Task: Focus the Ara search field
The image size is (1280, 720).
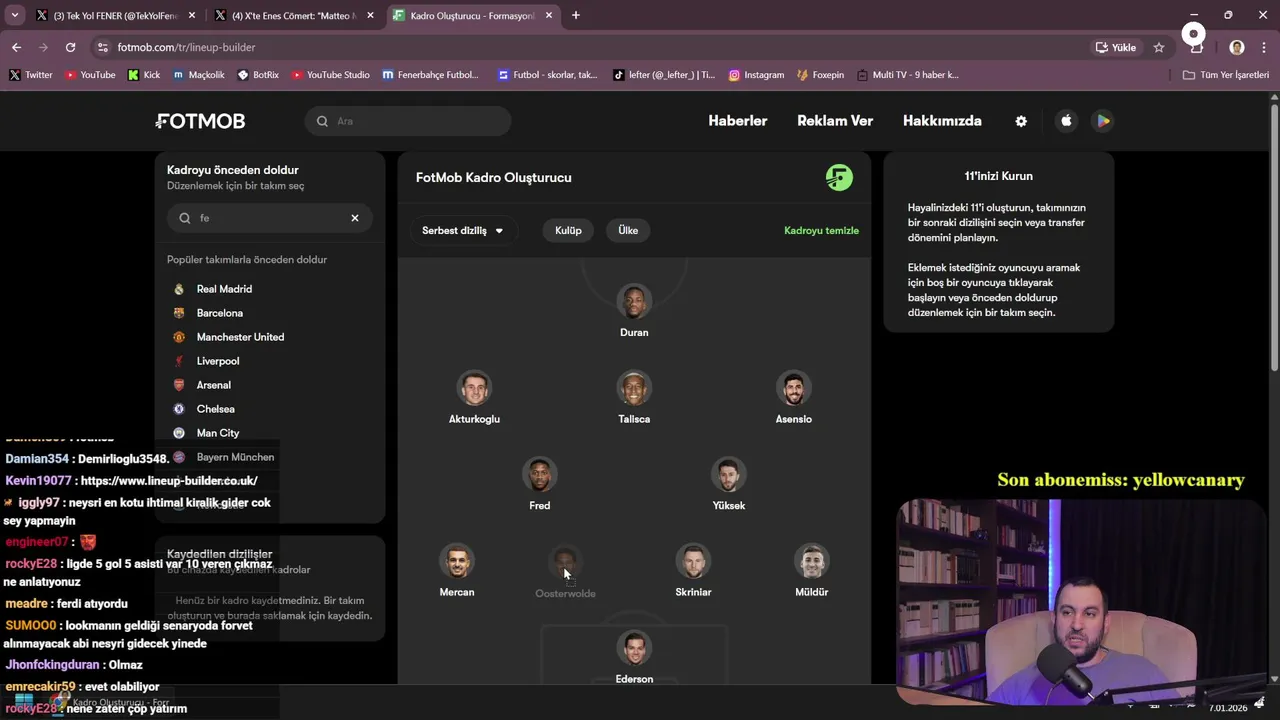Action: coord(408,121)
